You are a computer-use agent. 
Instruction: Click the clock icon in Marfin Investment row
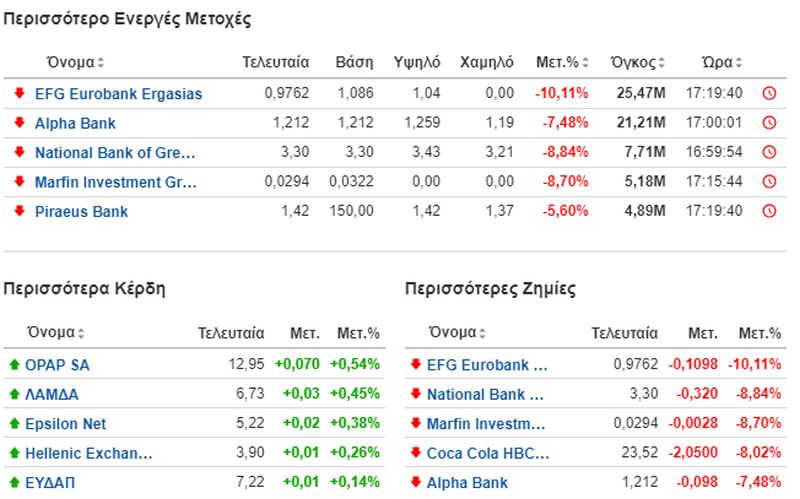coord(769,182)
